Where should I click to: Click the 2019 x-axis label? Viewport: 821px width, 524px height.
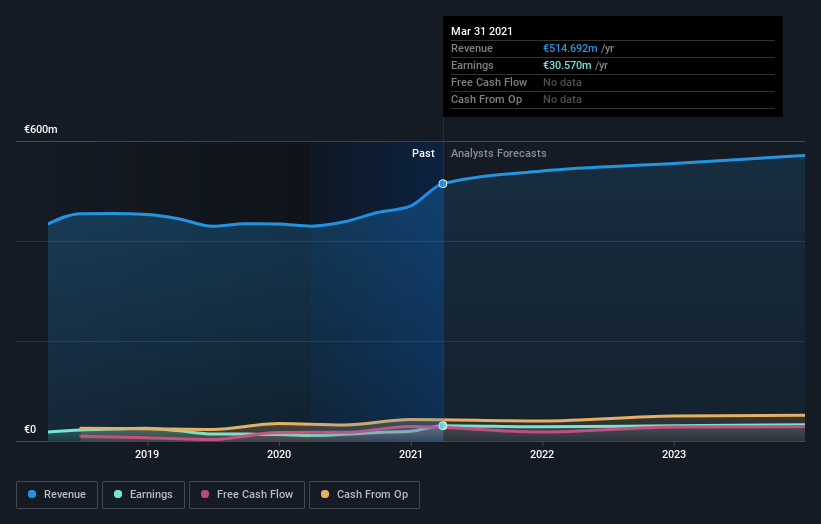click(x=147, y=454)
